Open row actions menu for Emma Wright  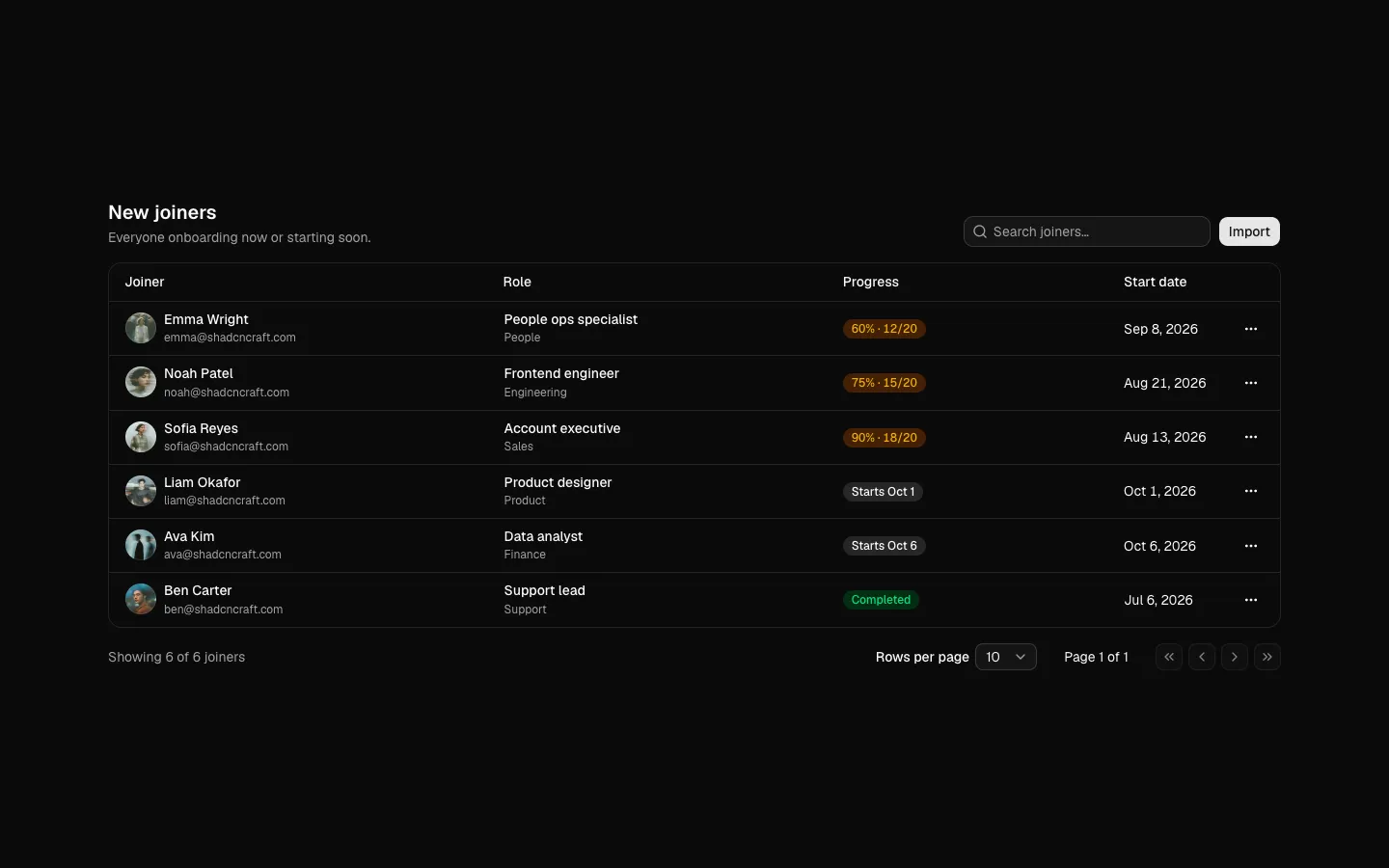pyautogui.click(x=1251, y=329)
